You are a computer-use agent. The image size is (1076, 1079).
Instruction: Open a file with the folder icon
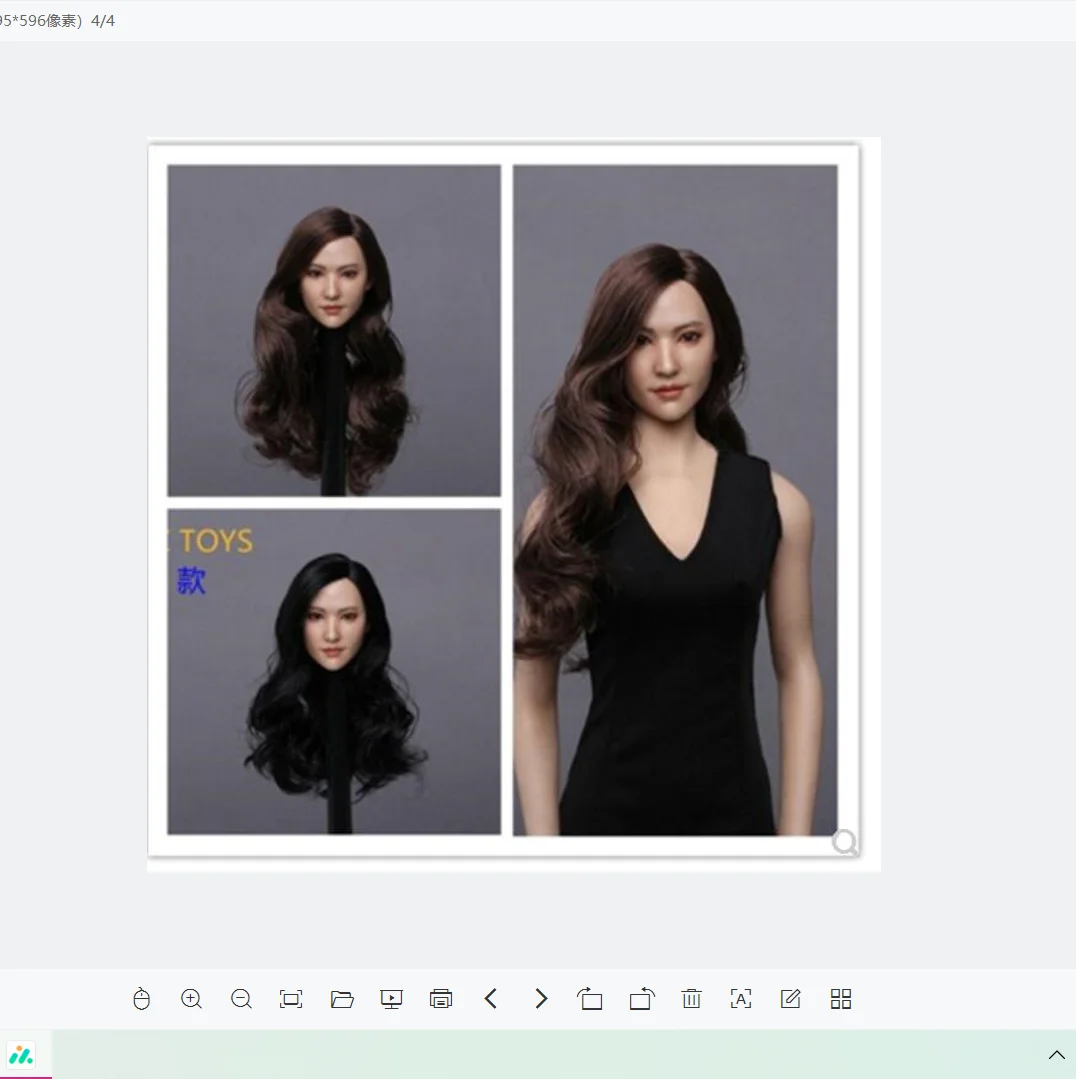click(342, 999)
